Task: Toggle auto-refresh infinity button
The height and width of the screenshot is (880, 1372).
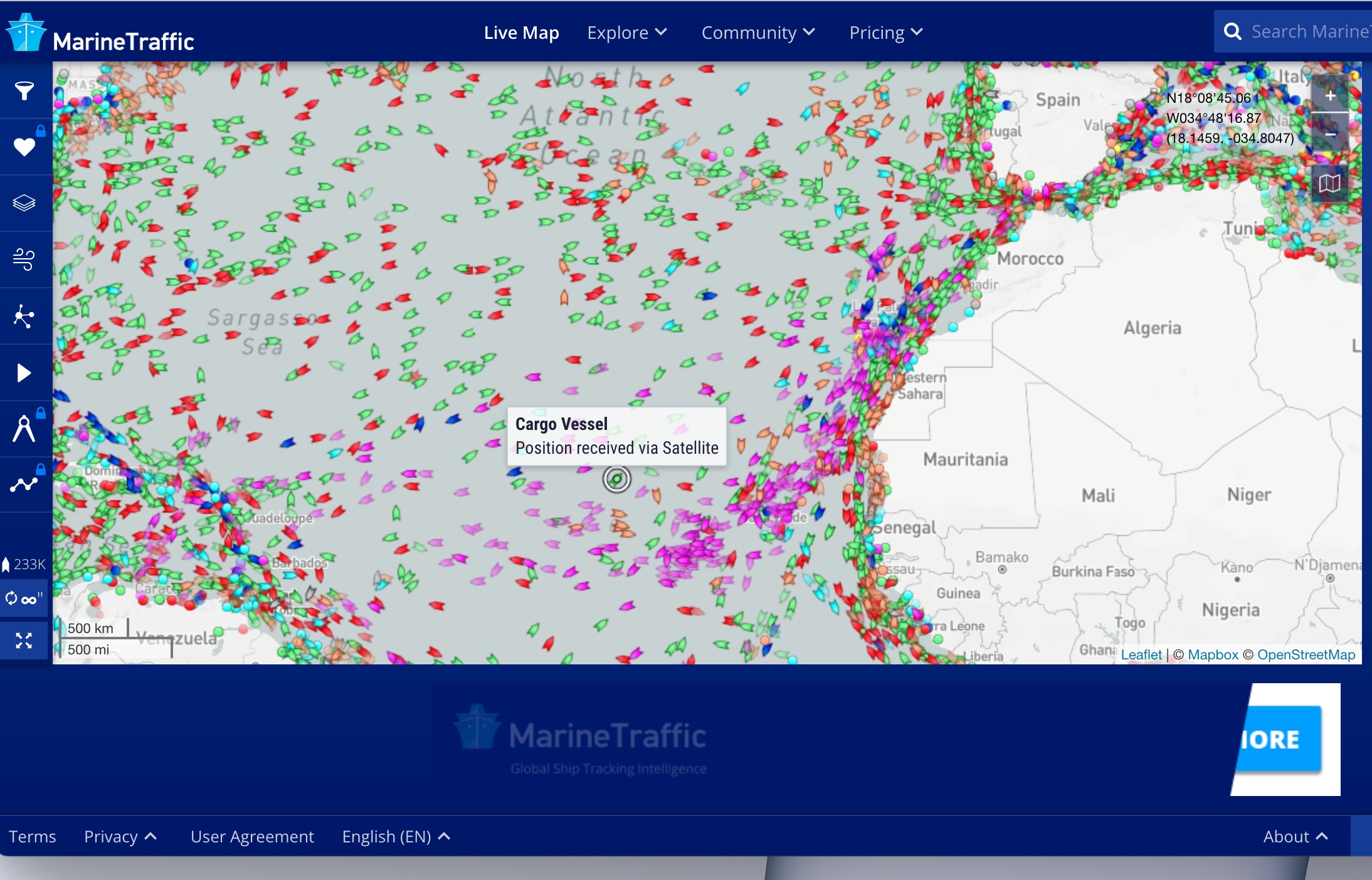Action: coord(24,599)
